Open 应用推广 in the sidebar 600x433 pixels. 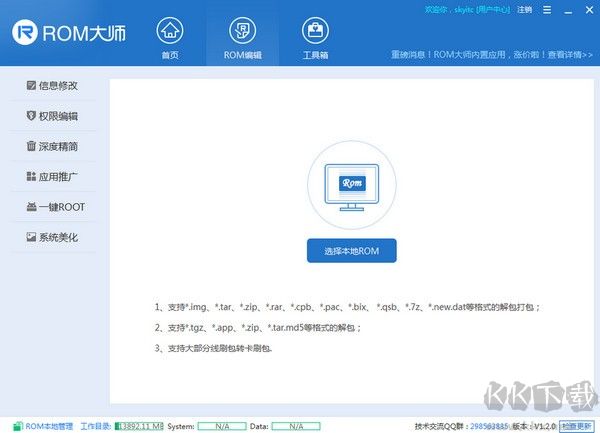pos(52,176)
